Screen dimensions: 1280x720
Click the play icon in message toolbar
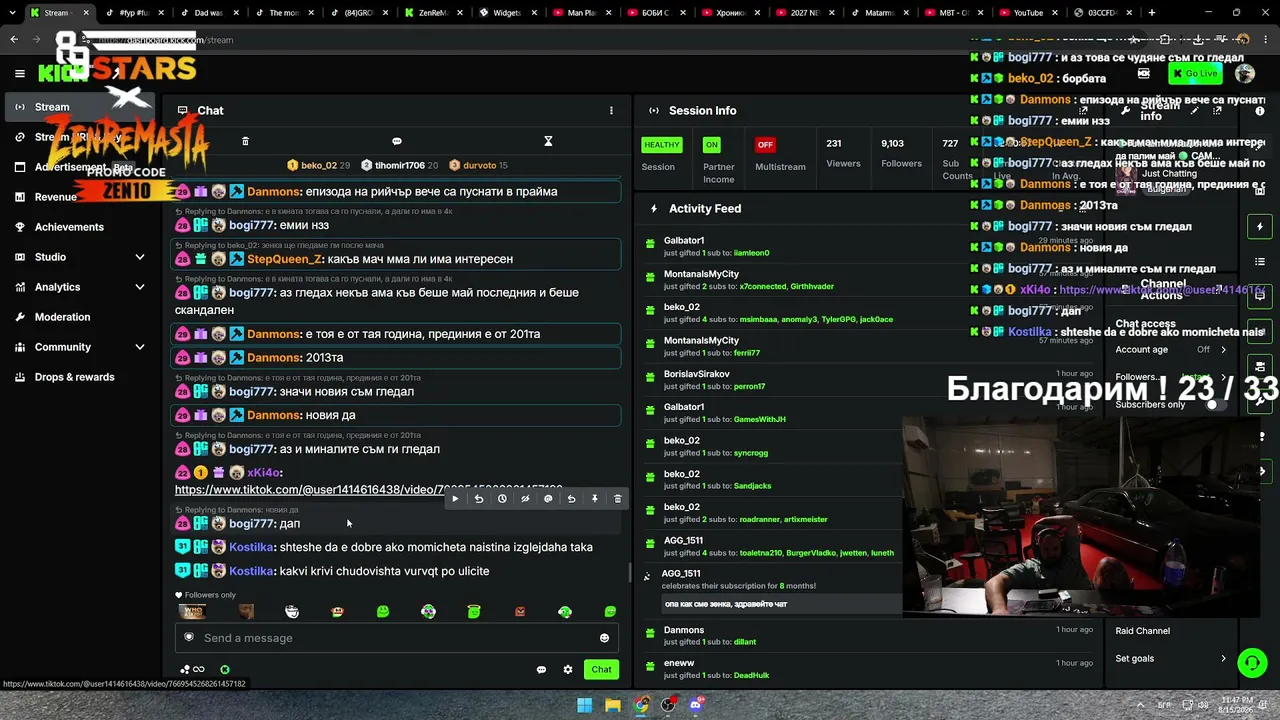pos(455,498)
